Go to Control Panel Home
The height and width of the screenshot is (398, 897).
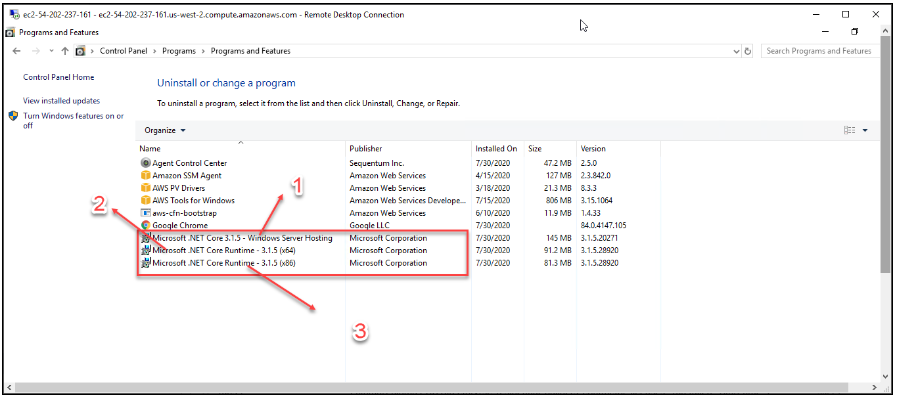58,77
